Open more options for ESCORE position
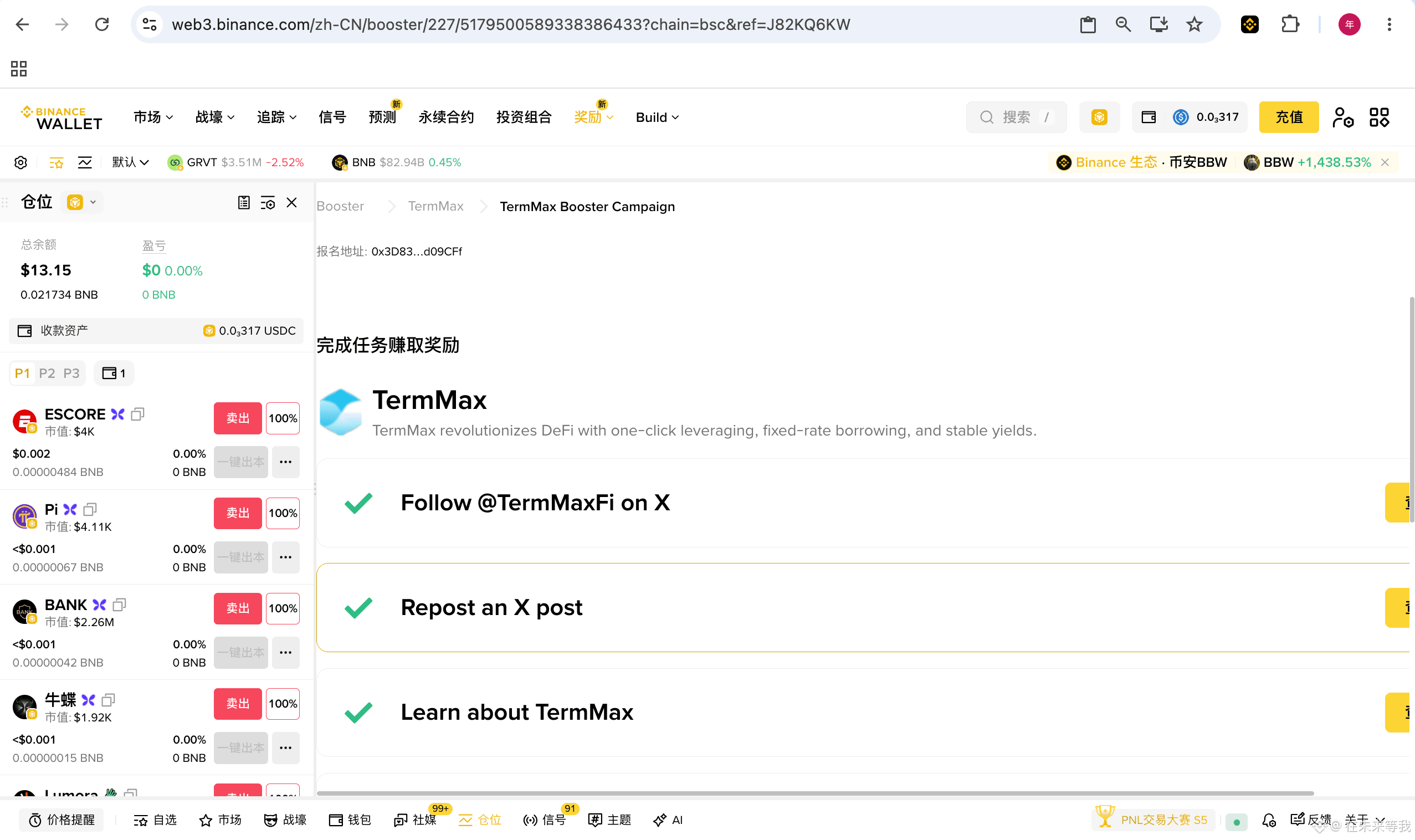This screenshot has width=1415, height=840. (286, 462)
